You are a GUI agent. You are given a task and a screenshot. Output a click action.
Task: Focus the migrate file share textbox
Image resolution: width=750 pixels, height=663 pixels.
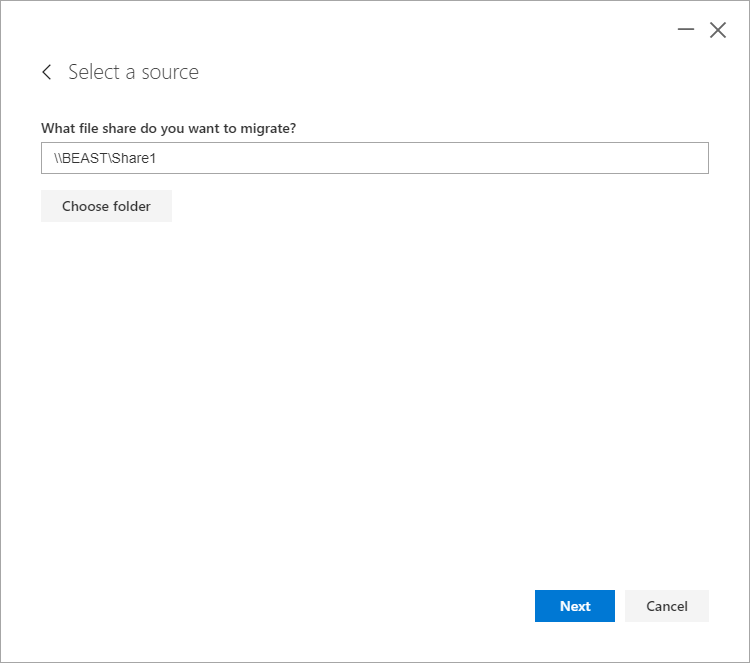click(x=375, y=158)
